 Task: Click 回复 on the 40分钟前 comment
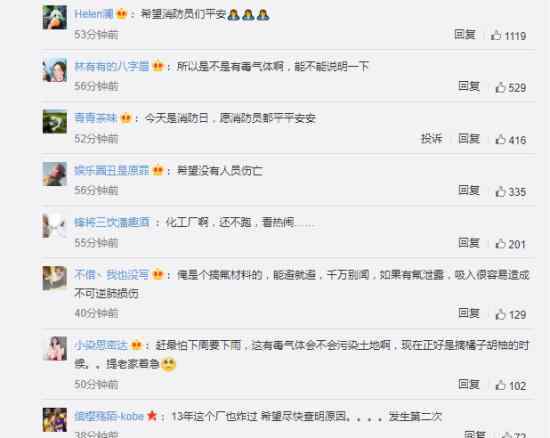[x=469, y=313]
